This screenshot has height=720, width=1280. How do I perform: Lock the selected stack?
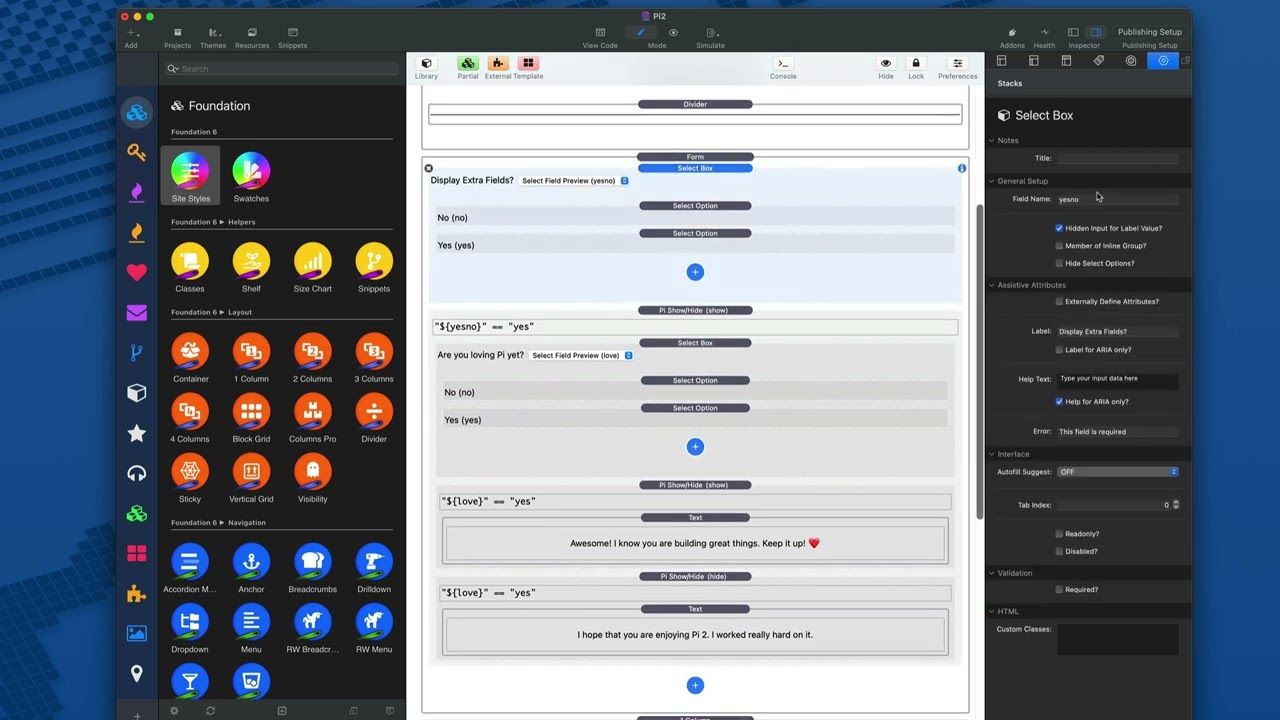coord(916,67)
